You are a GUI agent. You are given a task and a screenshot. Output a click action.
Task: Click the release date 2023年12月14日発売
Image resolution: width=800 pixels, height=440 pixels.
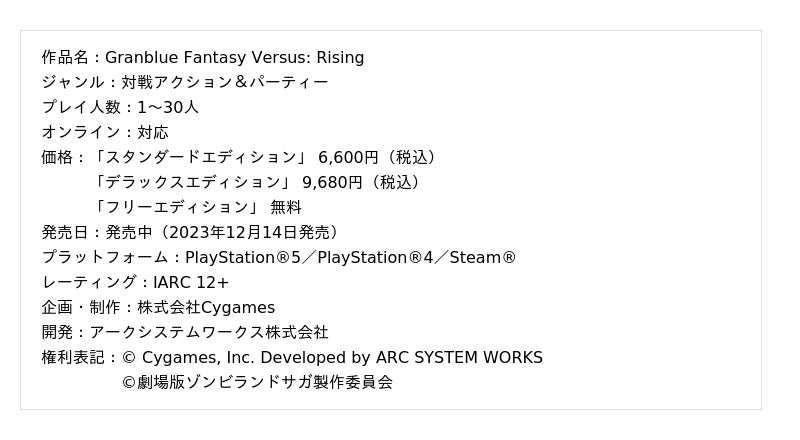[x=249, y=232]
